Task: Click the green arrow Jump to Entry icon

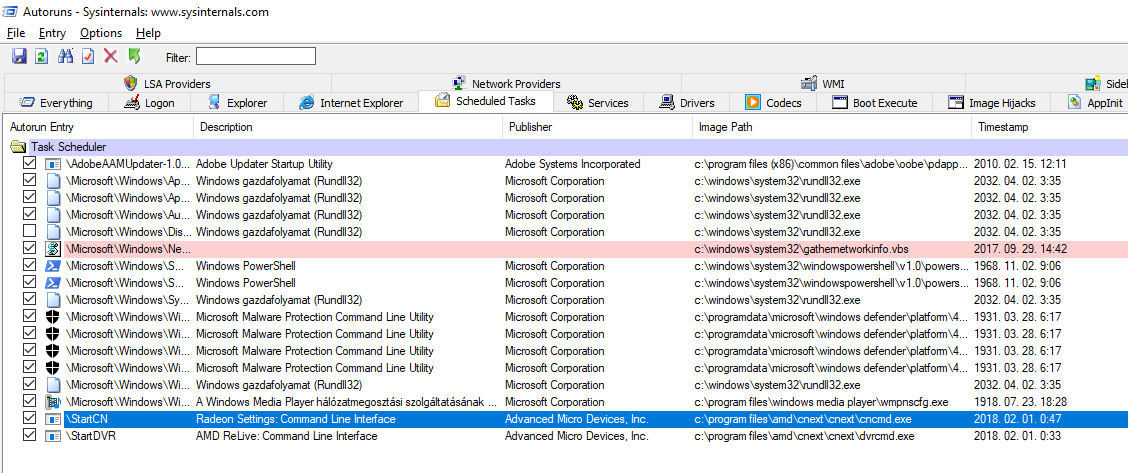Action: coord(135,56)
